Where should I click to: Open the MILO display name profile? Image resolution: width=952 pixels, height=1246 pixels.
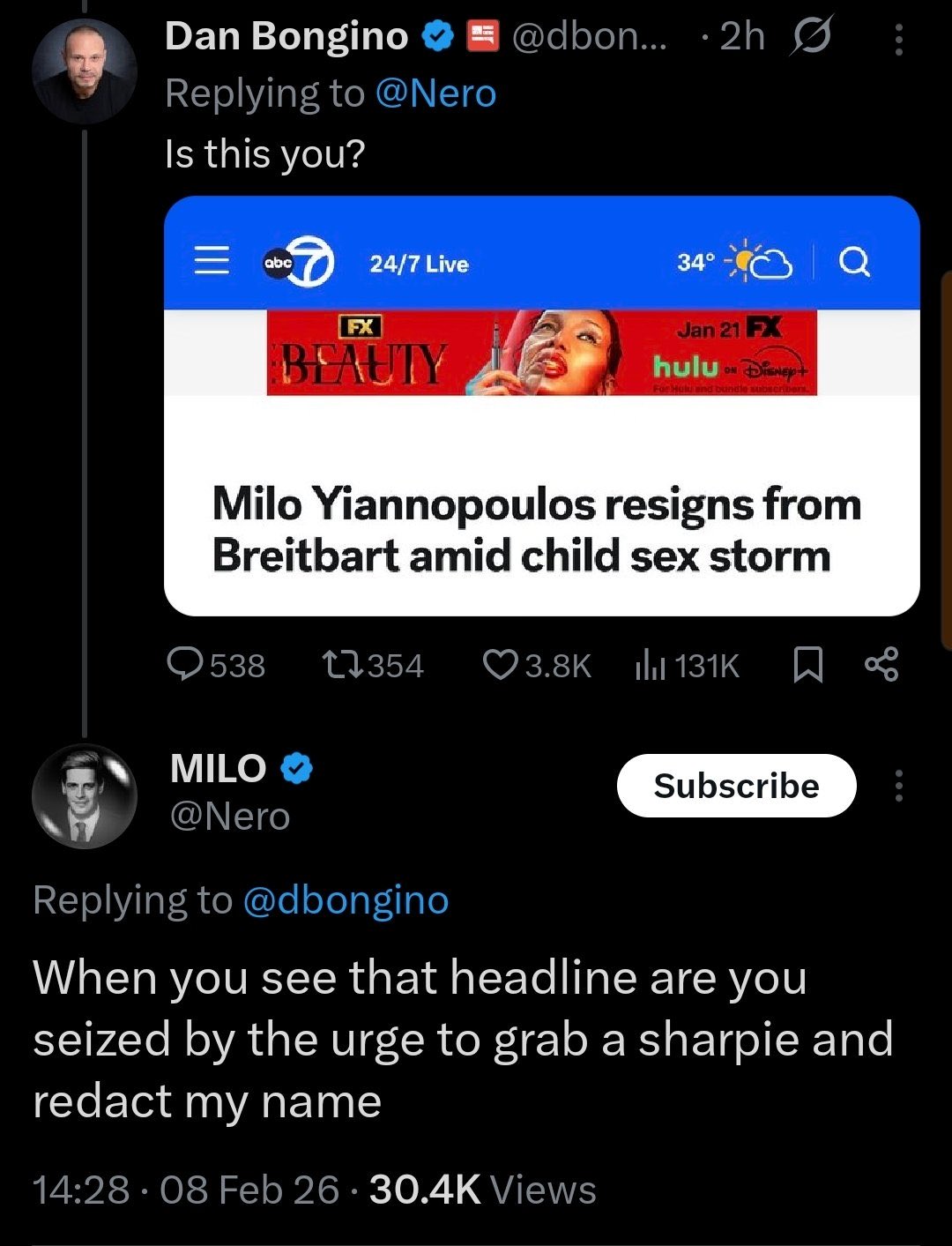(219, 769)
